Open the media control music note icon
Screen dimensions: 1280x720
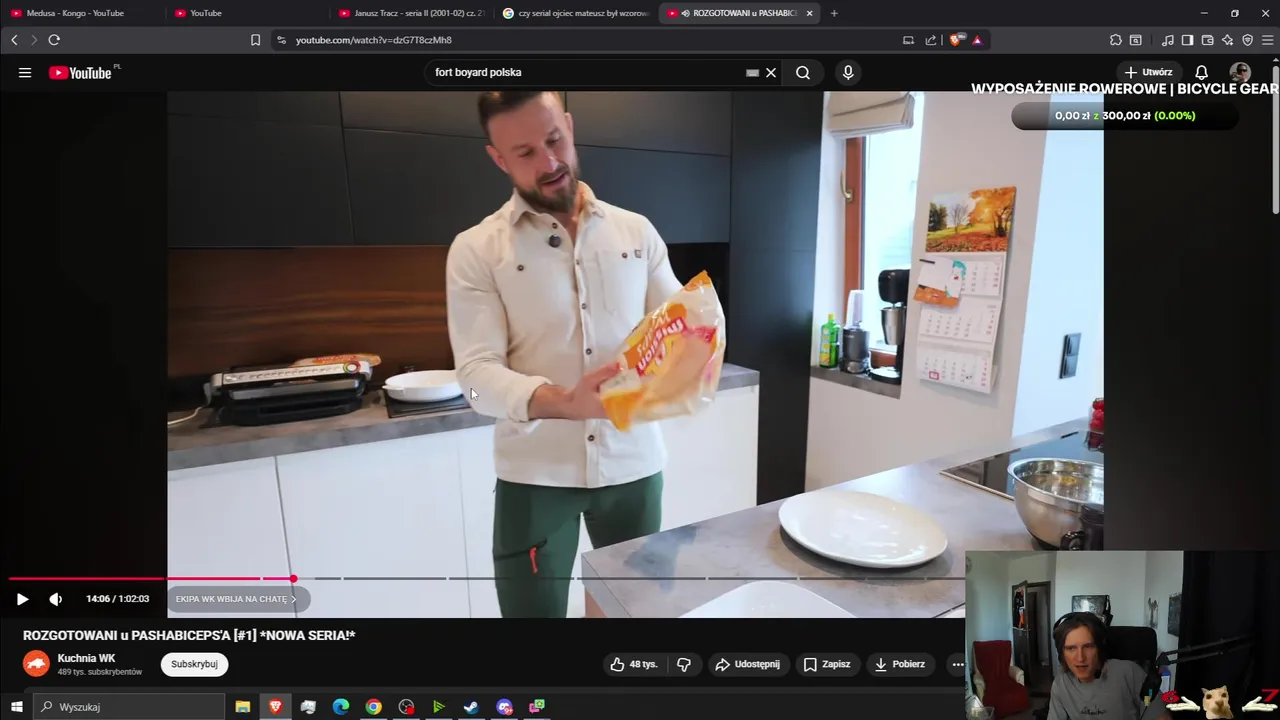1168,40
